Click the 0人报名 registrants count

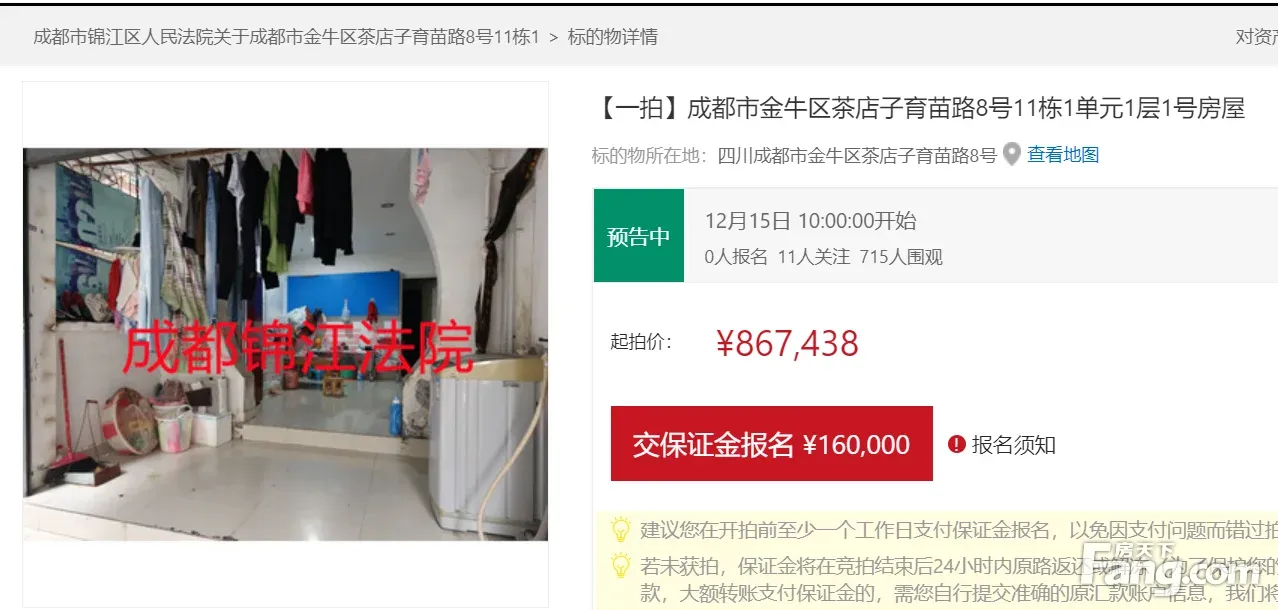736,257
